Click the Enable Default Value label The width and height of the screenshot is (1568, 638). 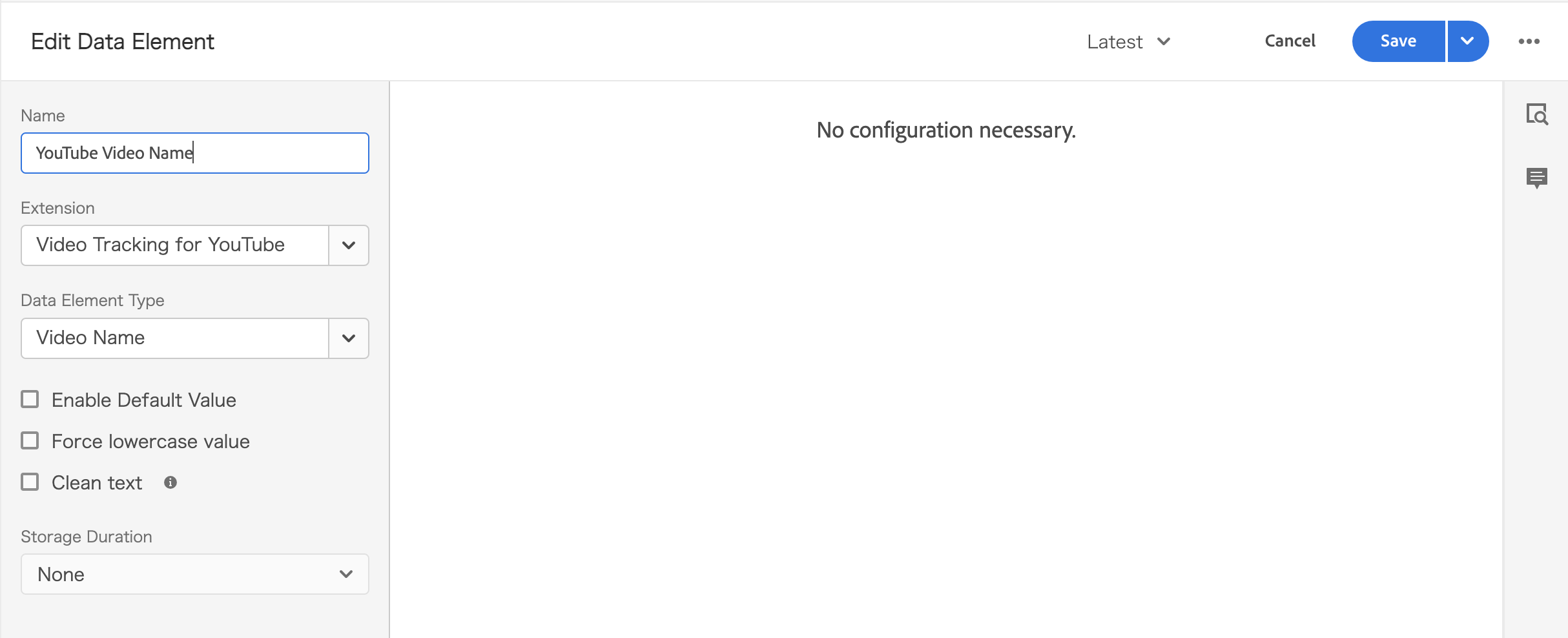(144, 400)
